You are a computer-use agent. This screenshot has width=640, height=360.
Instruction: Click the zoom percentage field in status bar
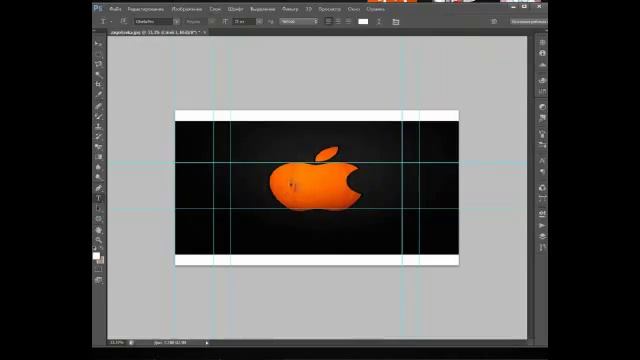[117, 342]
